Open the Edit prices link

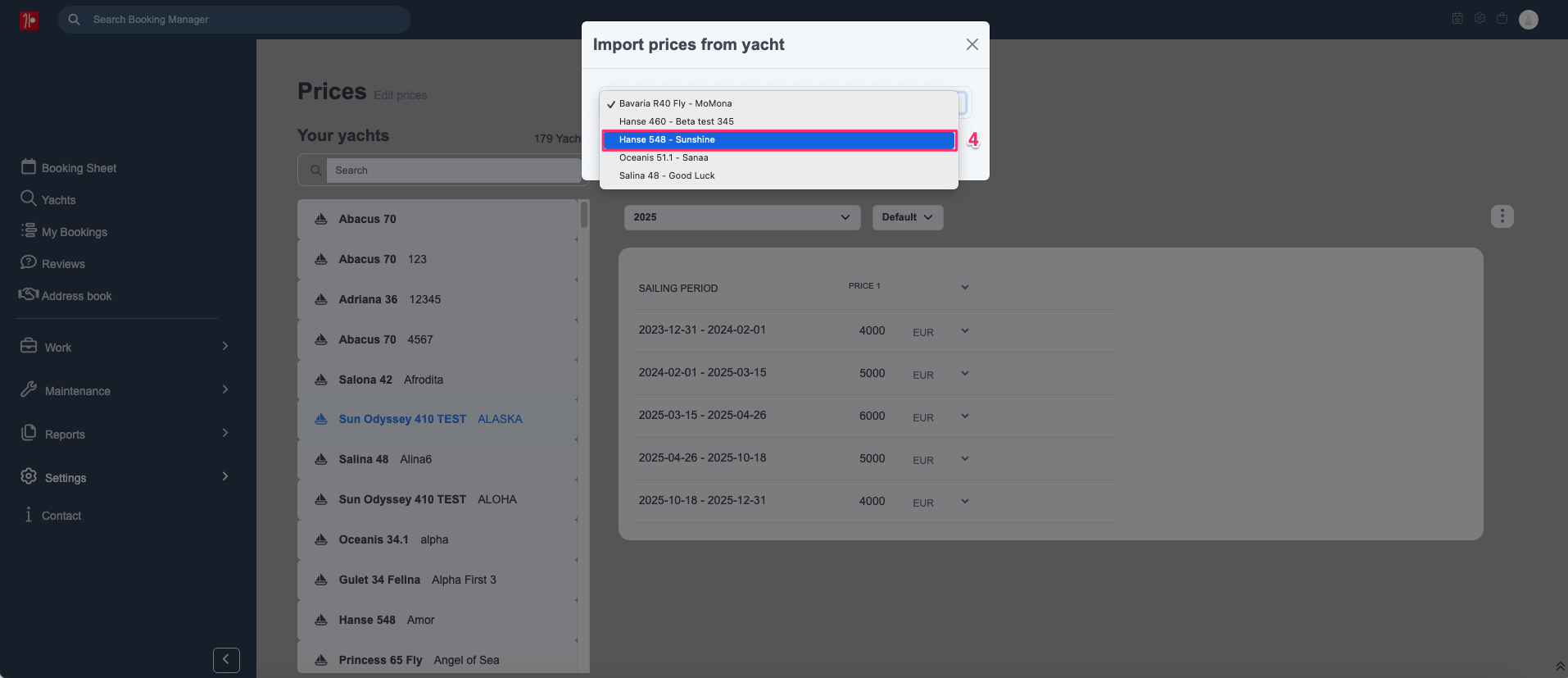point(401,95)
